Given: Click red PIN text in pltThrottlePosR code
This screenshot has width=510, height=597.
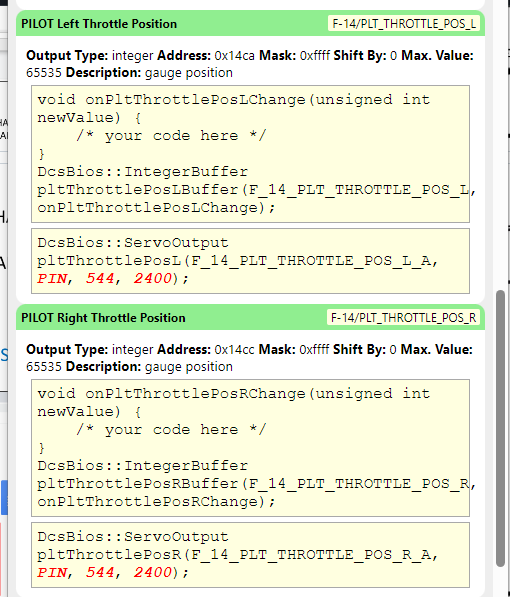Looking at the screenshot, I should tap(52, 572).
